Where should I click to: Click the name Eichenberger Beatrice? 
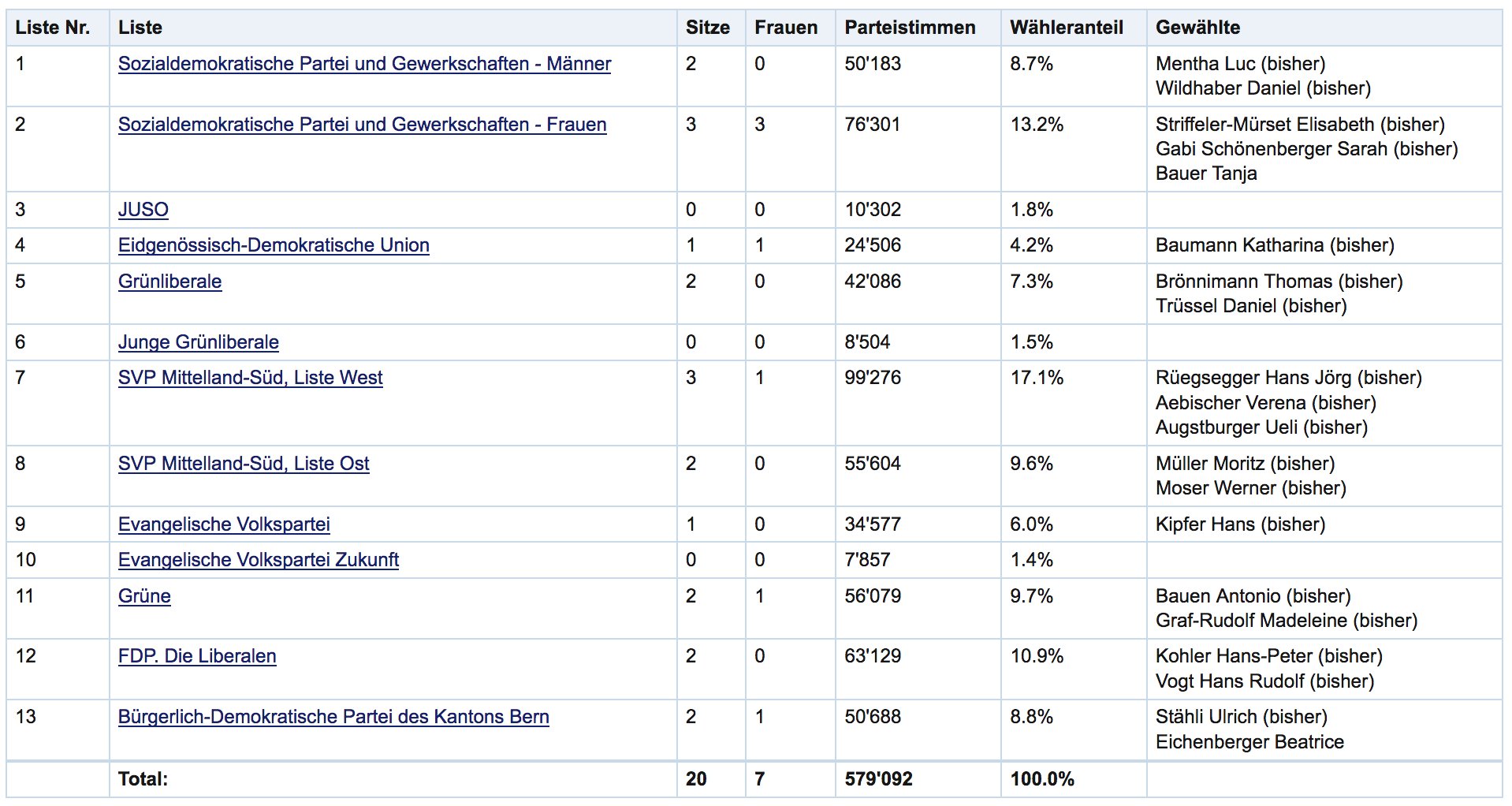[x=1250, y=742]
